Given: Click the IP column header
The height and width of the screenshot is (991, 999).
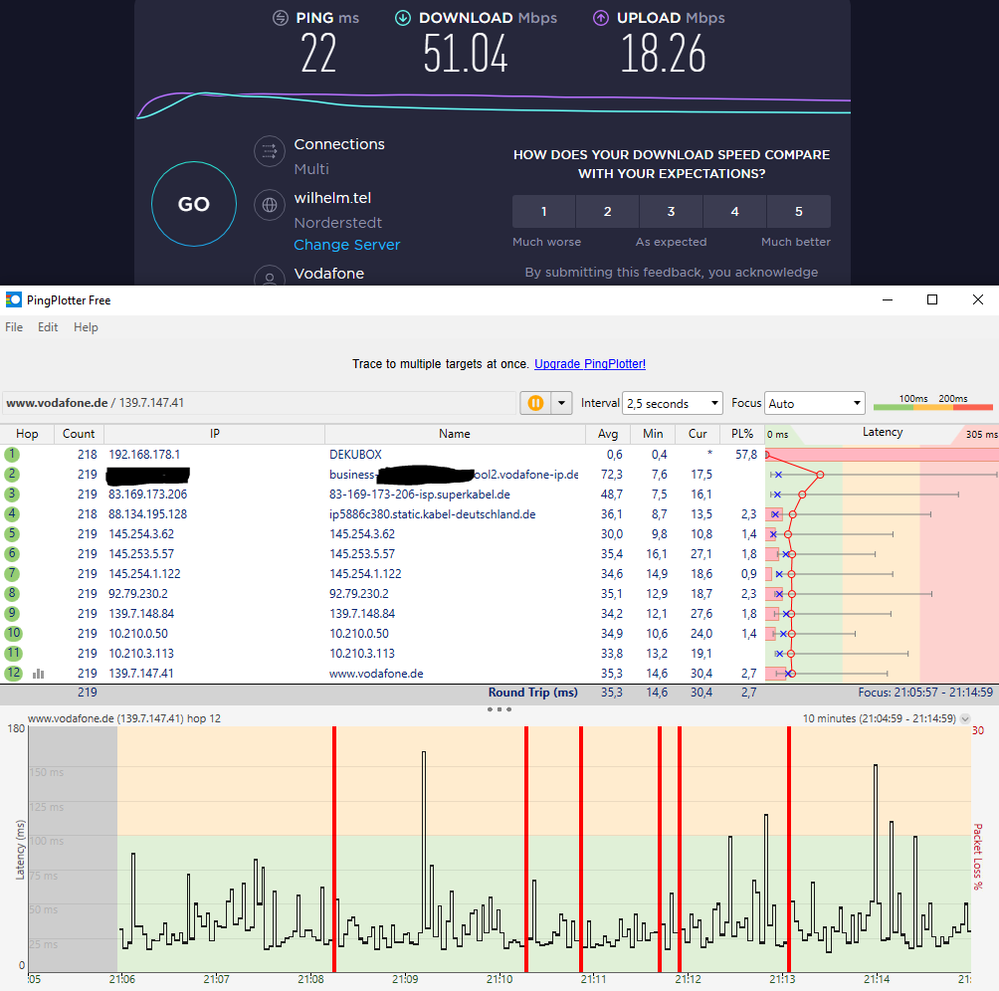Looking at the screenshot, I should pyautogui.click(x=215, y=433).
